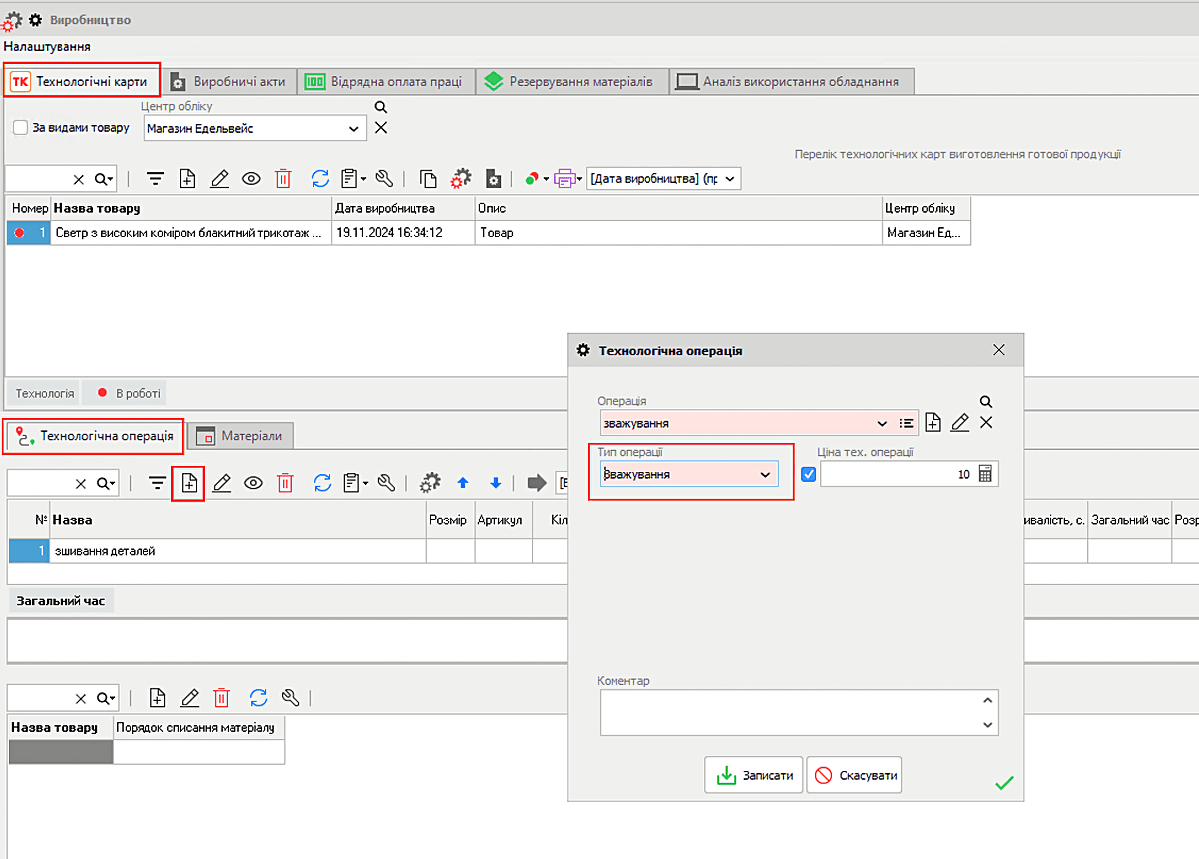The width and height of the screenshot is (1199, 859).
Task: Toggle the 'За видами товару' checkbox
Action: [x=20, y=128]
